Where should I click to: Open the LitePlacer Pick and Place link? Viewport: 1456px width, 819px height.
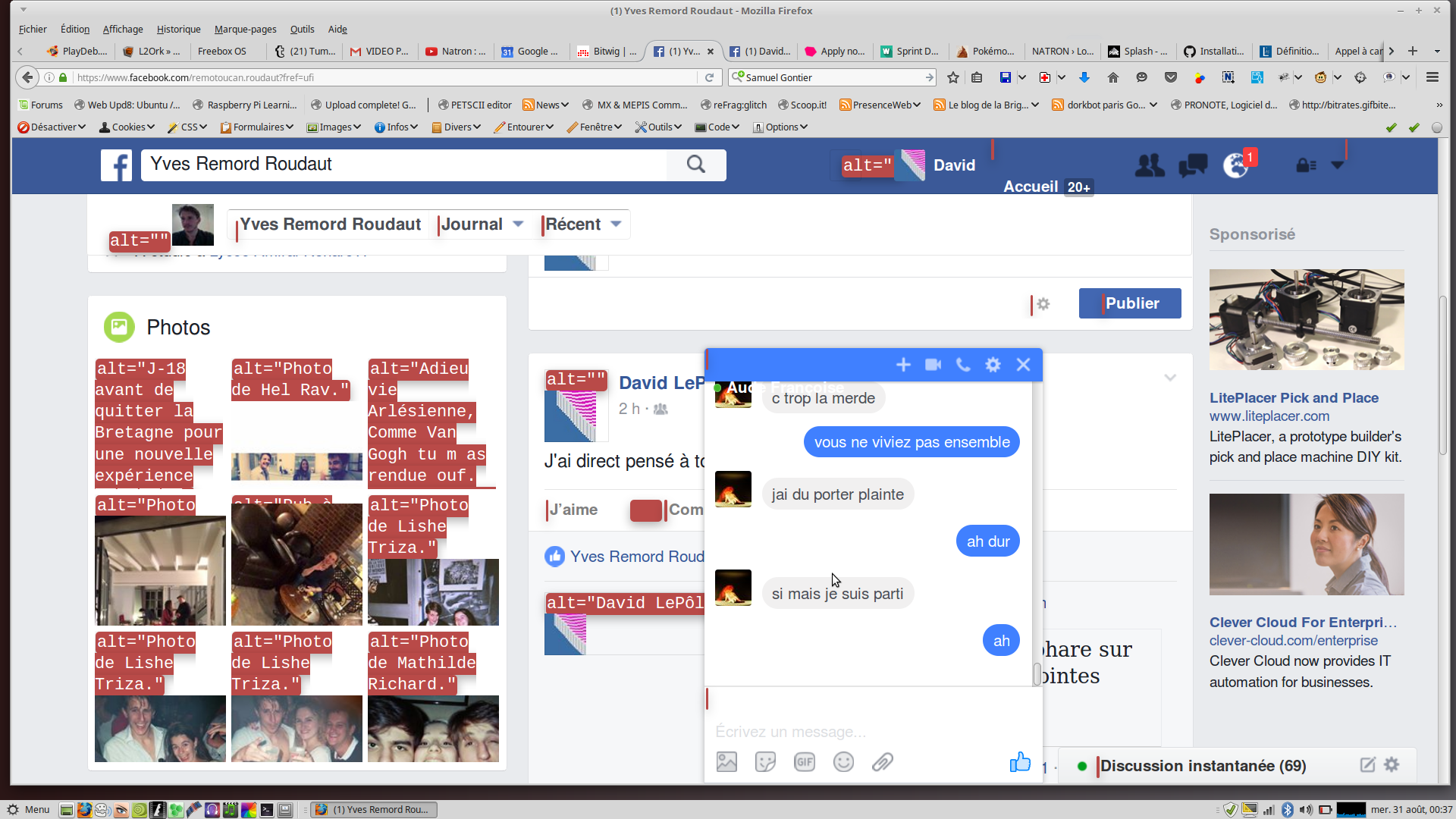coord(1294,398)
